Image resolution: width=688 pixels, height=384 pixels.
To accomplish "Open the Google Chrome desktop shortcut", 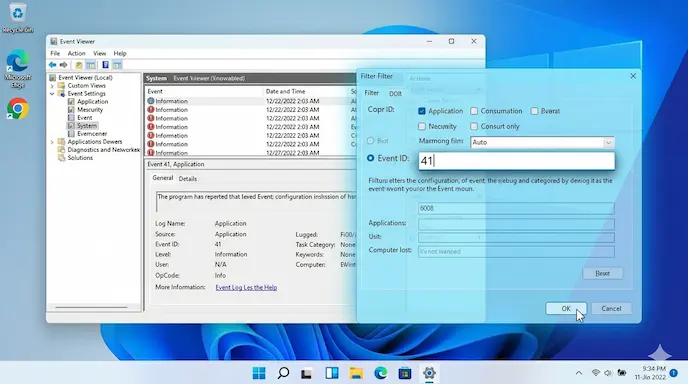I will 18,108.
